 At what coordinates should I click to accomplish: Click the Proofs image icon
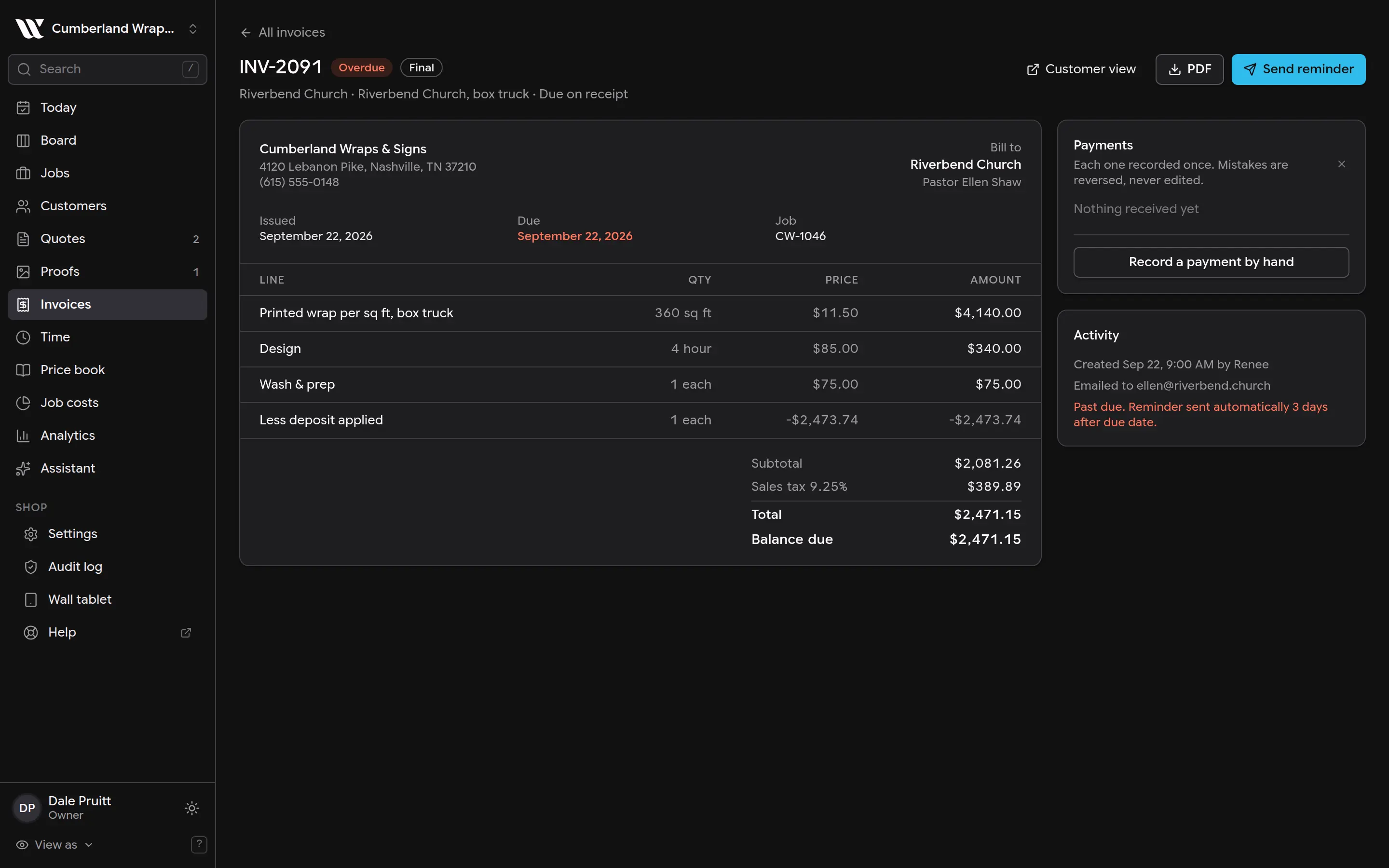click(x=23, y=271)
